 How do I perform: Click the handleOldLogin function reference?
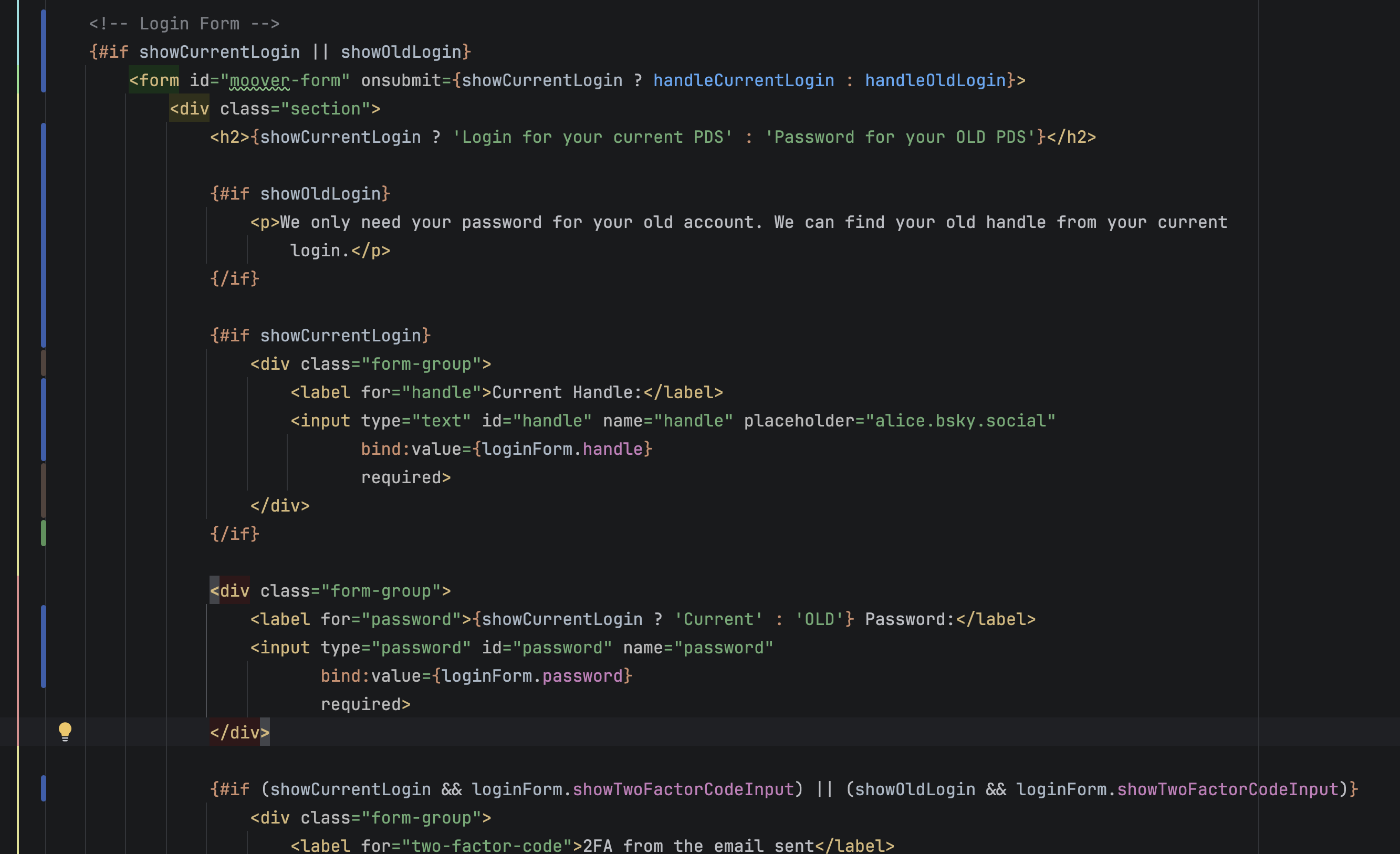coord(935,80)
